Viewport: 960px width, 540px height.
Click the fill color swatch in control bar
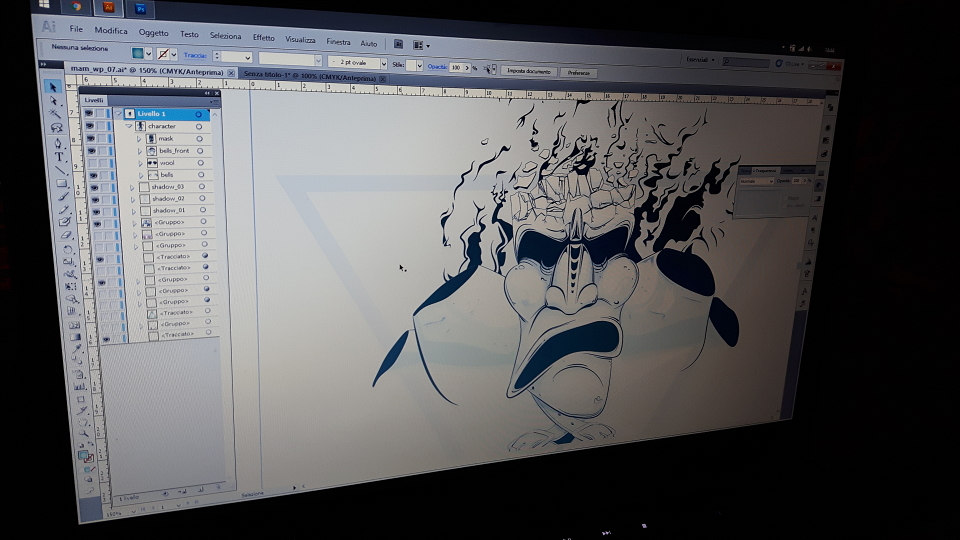click(x=138, y=53)
